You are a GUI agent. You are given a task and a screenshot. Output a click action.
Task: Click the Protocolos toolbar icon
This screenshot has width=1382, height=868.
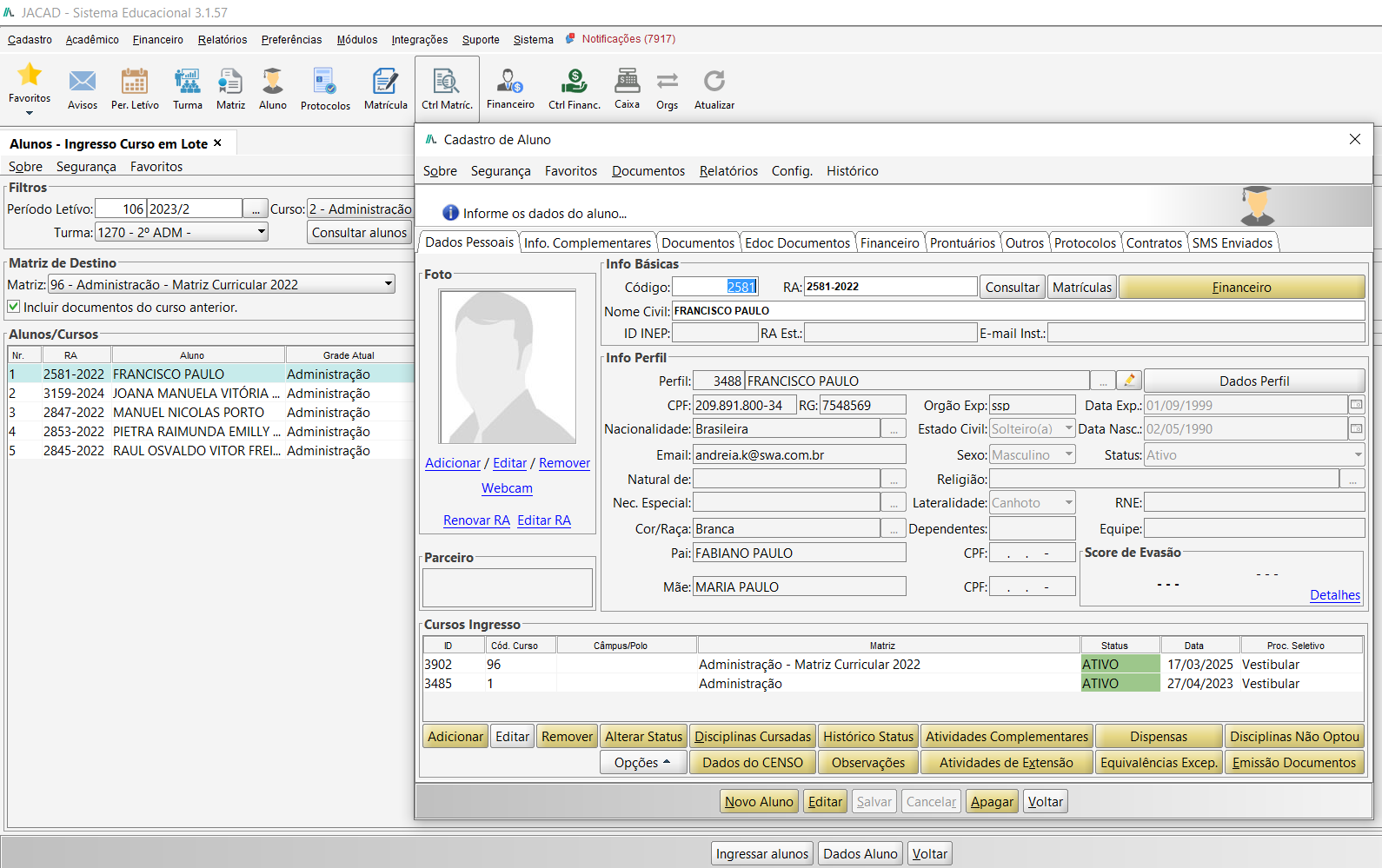pos(325,83)
